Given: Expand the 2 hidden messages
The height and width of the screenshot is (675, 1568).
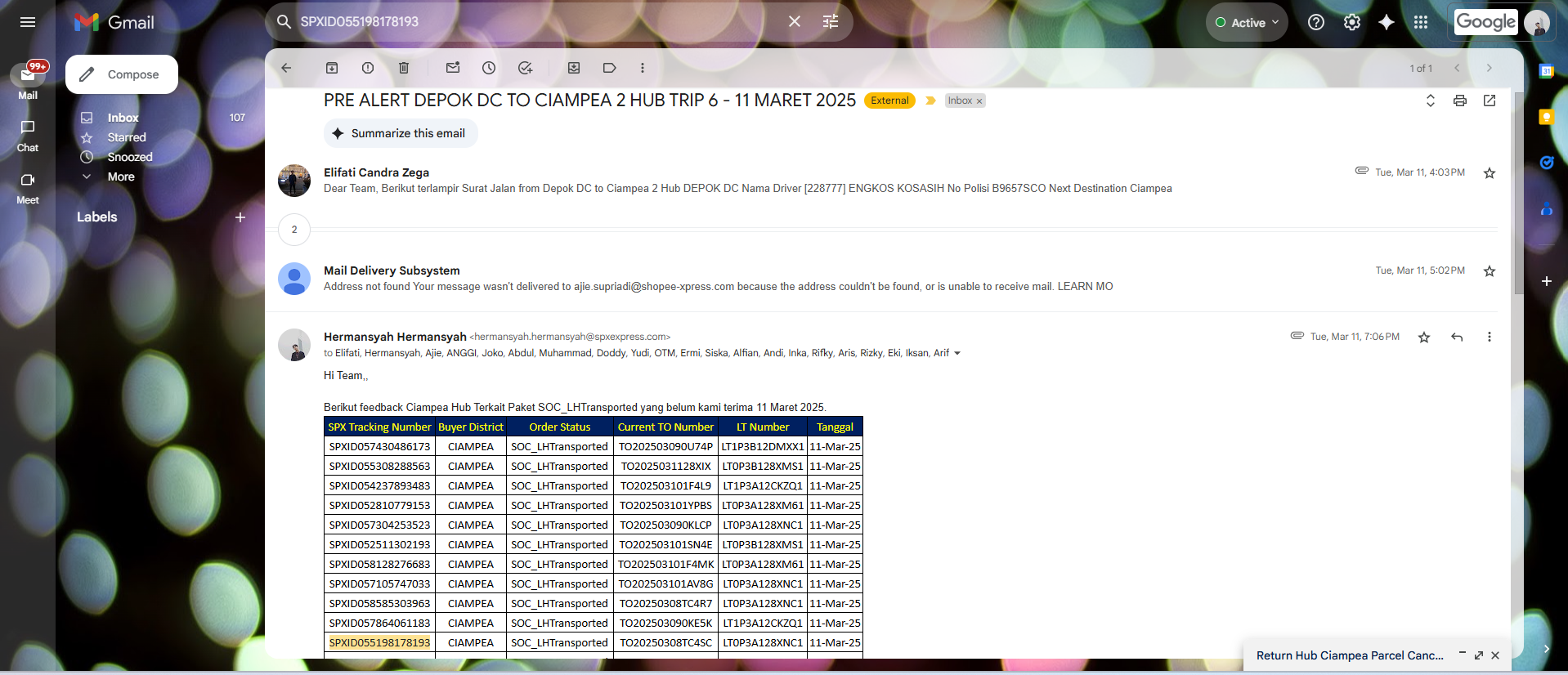Looking at the screenshot, I should tap(294, 230).
